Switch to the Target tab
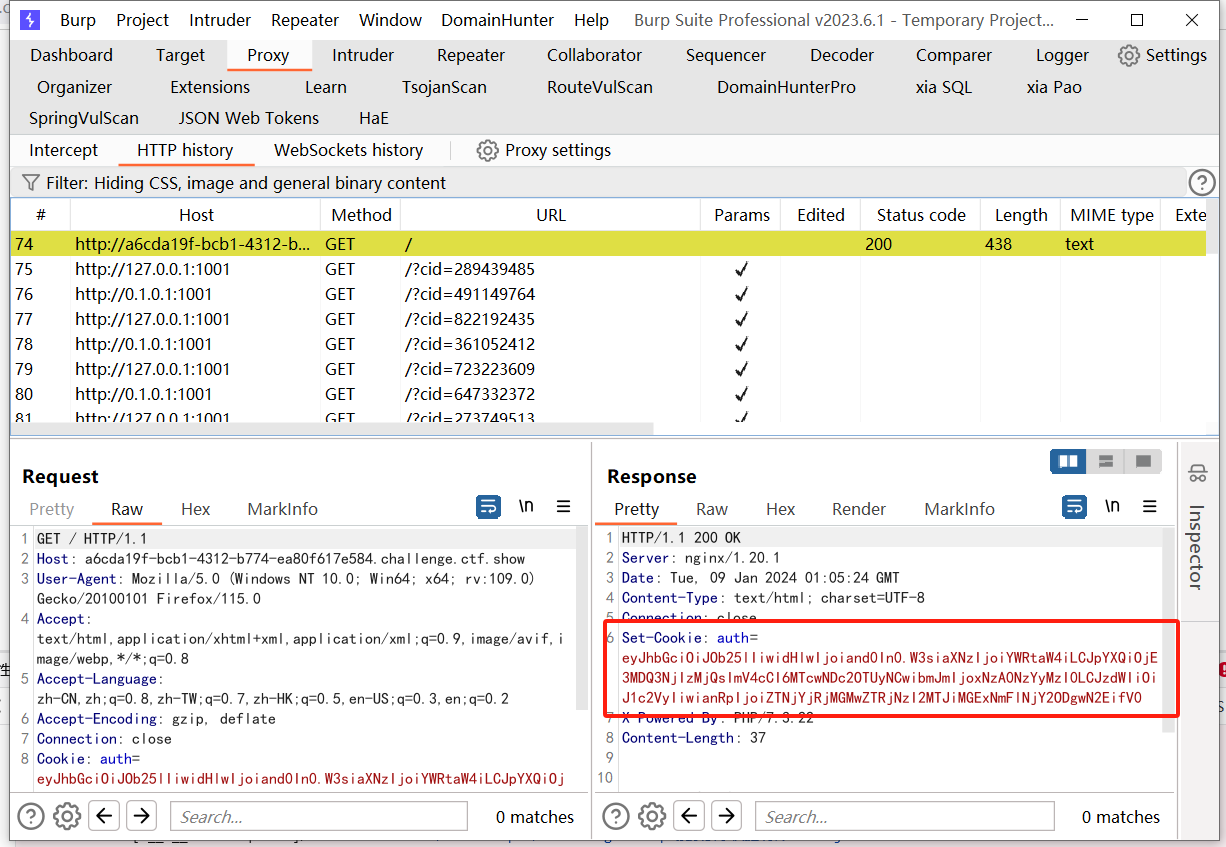 [181, 55]
